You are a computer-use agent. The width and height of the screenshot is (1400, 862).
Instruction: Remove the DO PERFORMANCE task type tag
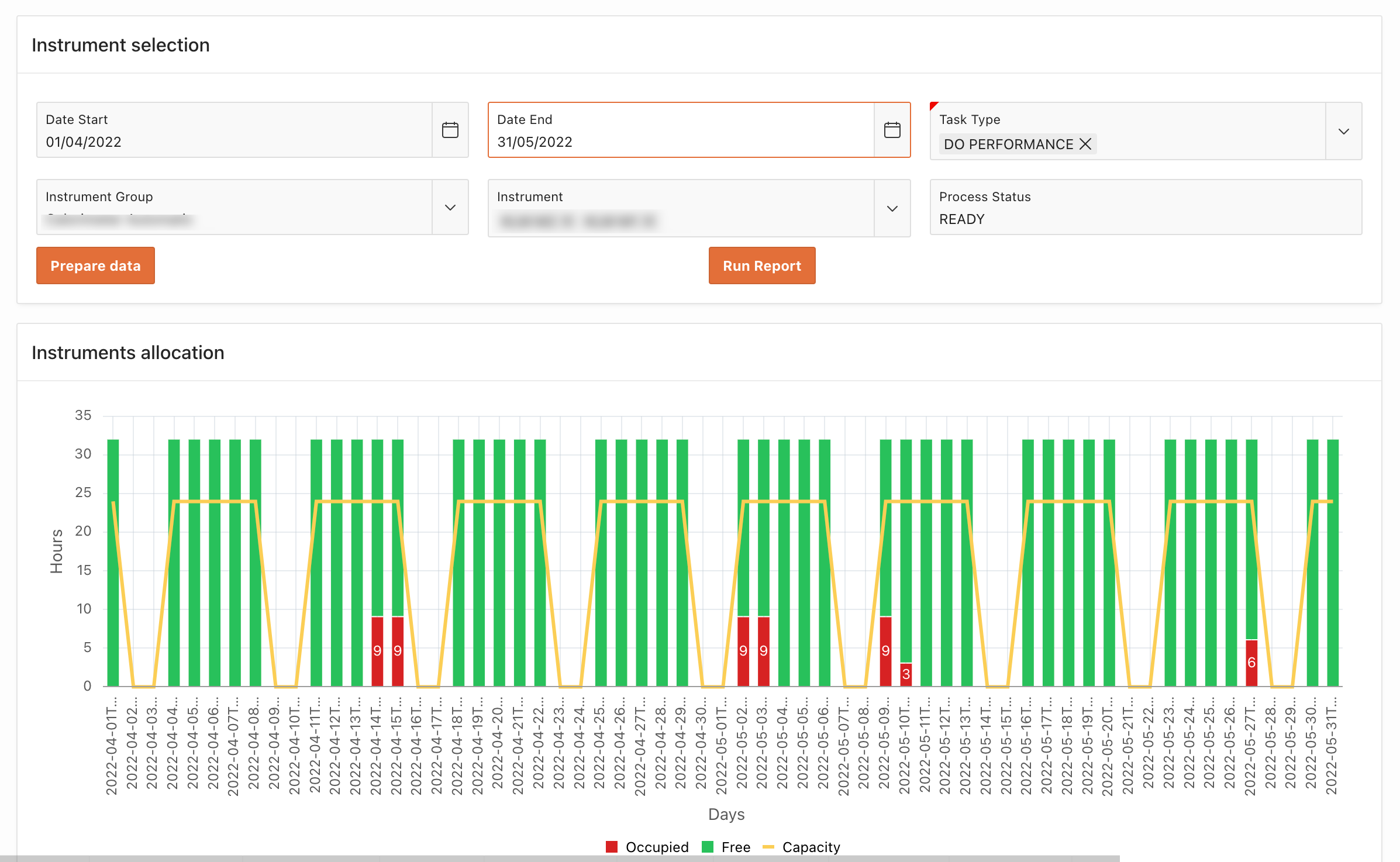pos(1085,144)
